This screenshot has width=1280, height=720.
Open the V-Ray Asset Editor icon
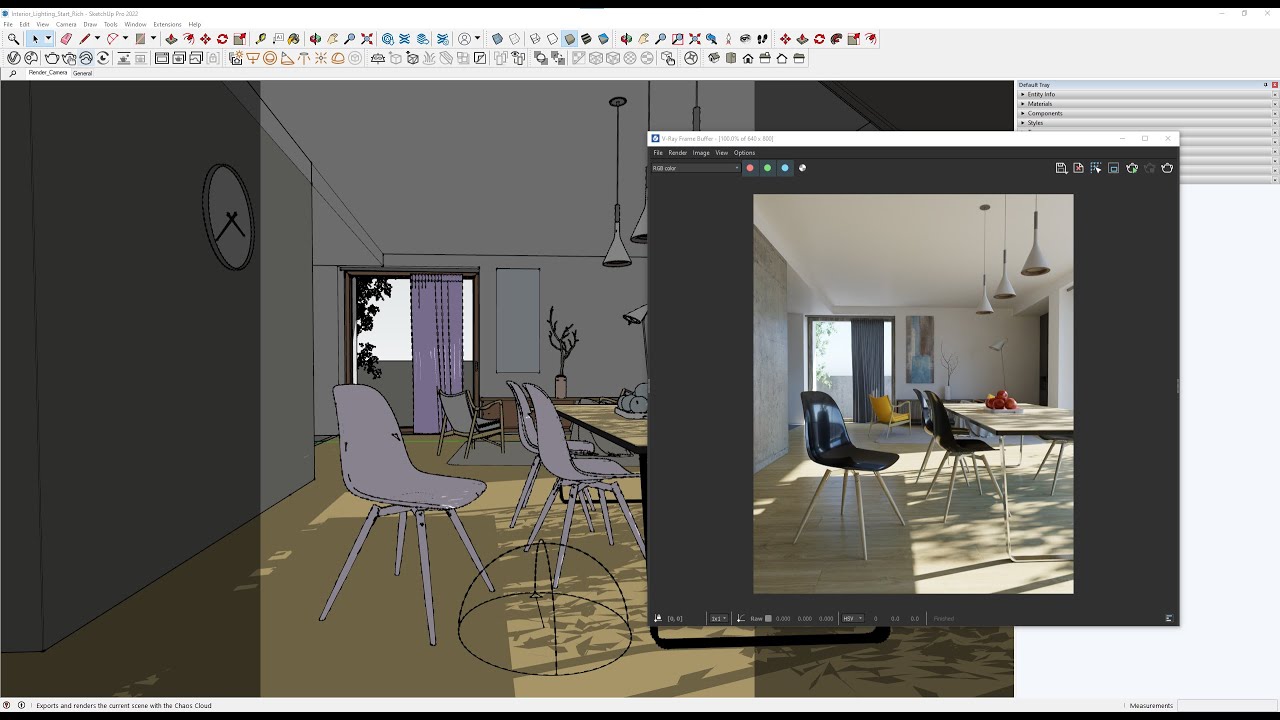14,58
